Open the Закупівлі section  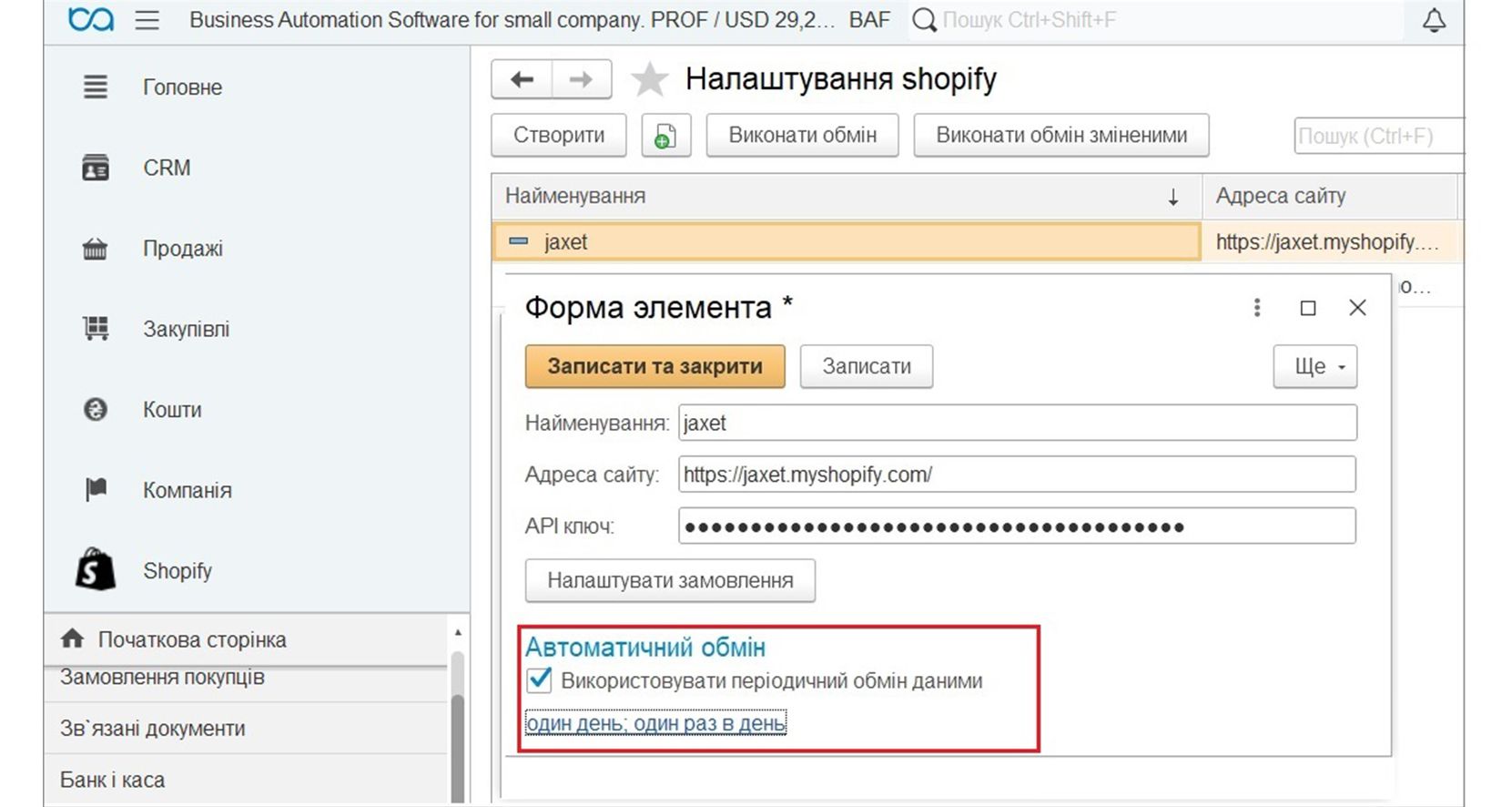(186, 329)
